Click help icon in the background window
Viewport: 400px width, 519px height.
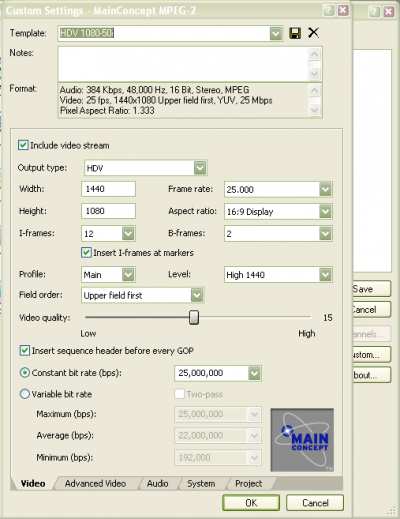point(374,12)
